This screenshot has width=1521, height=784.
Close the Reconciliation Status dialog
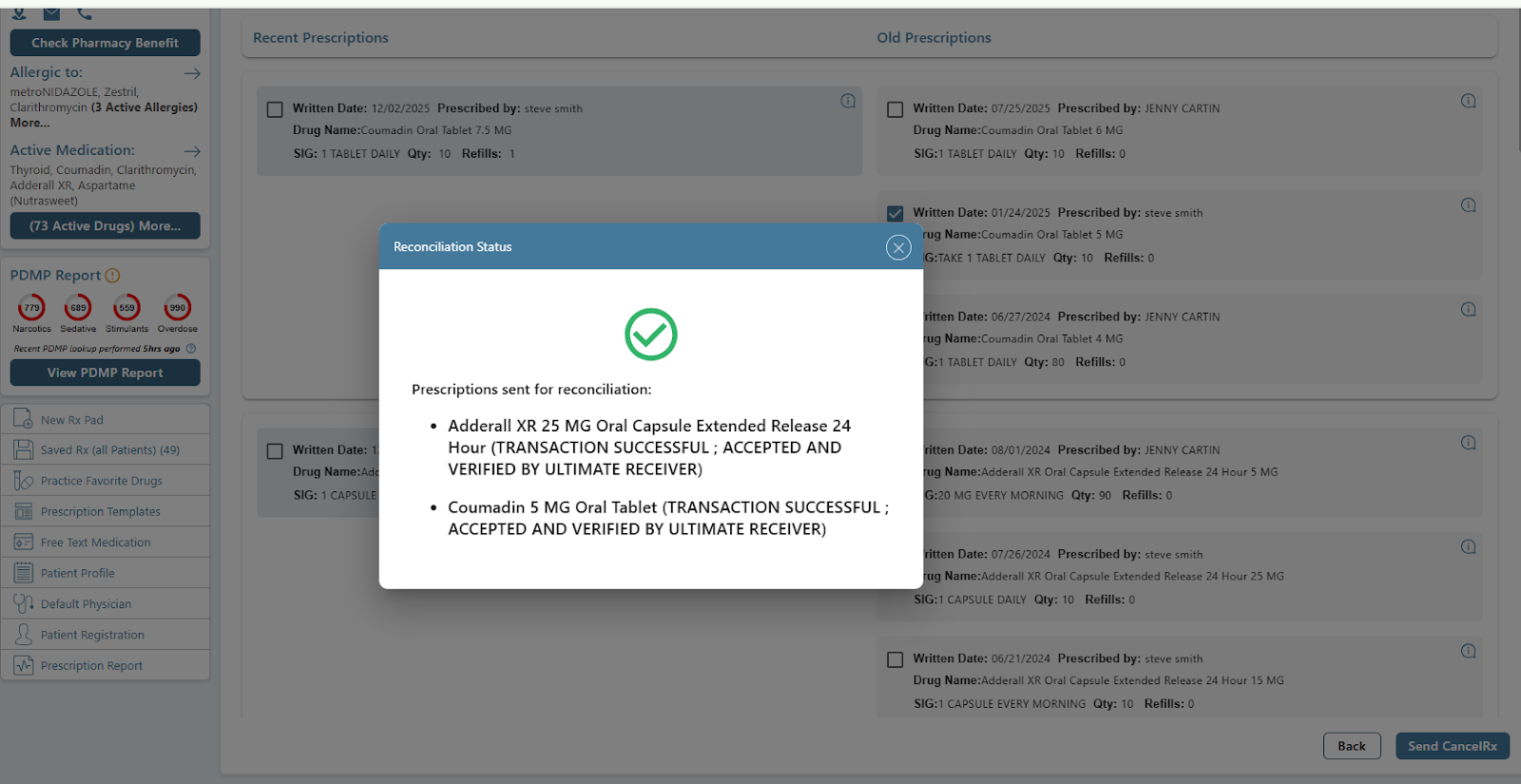tap(898, 248)
